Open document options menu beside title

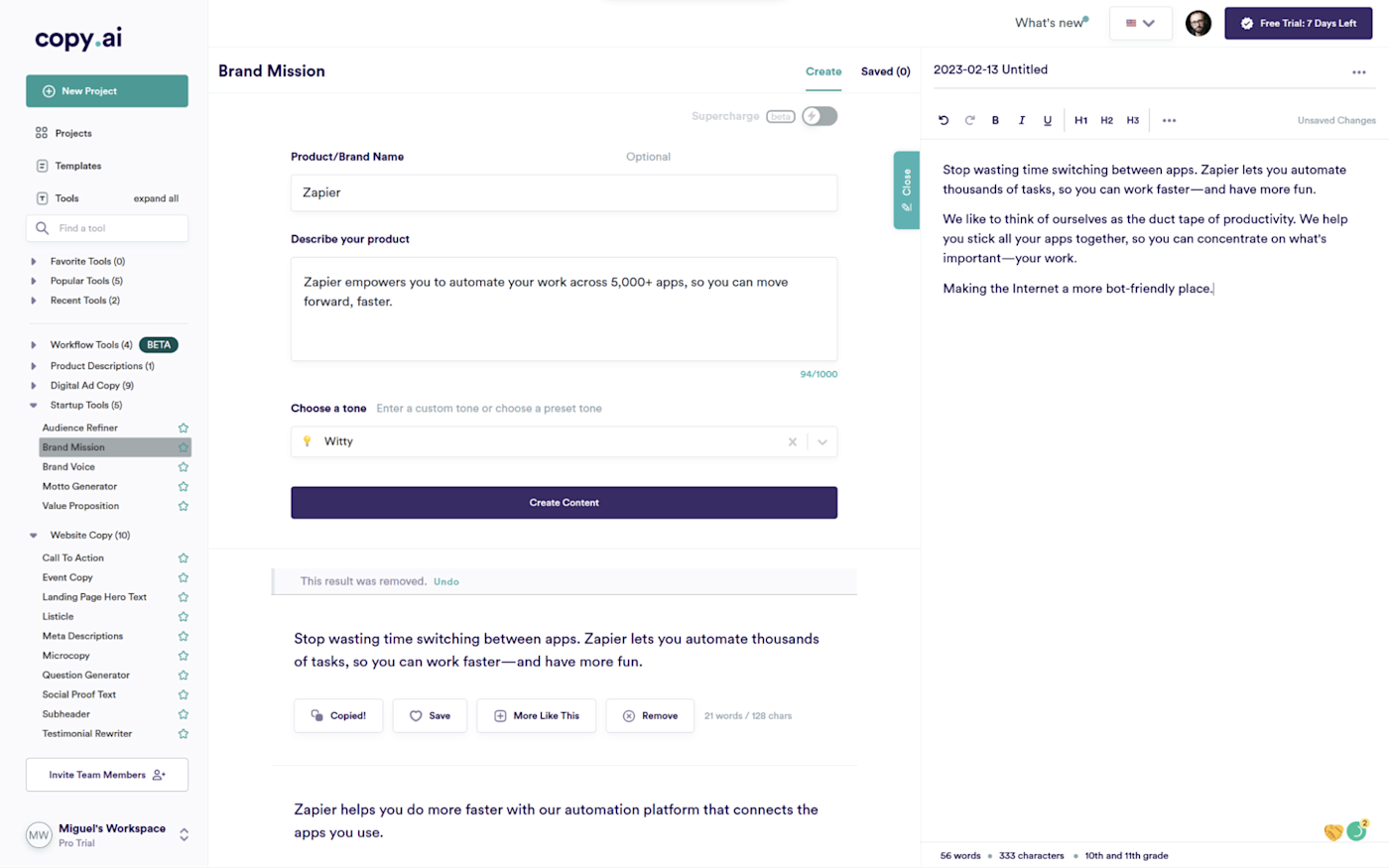click(1358, 72)
